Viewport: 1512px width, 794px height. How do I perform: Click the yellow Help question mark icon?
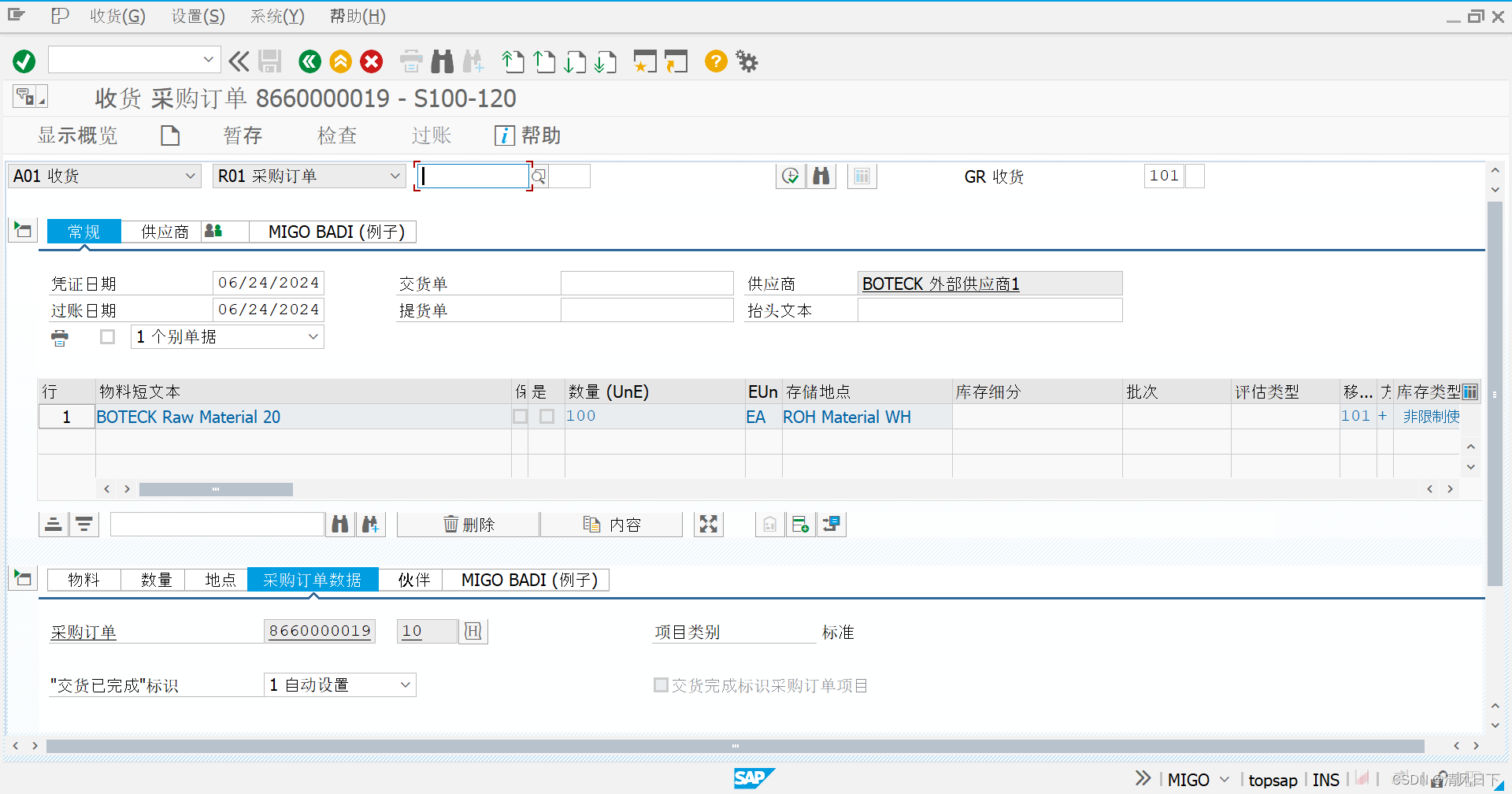pos(716,61)
